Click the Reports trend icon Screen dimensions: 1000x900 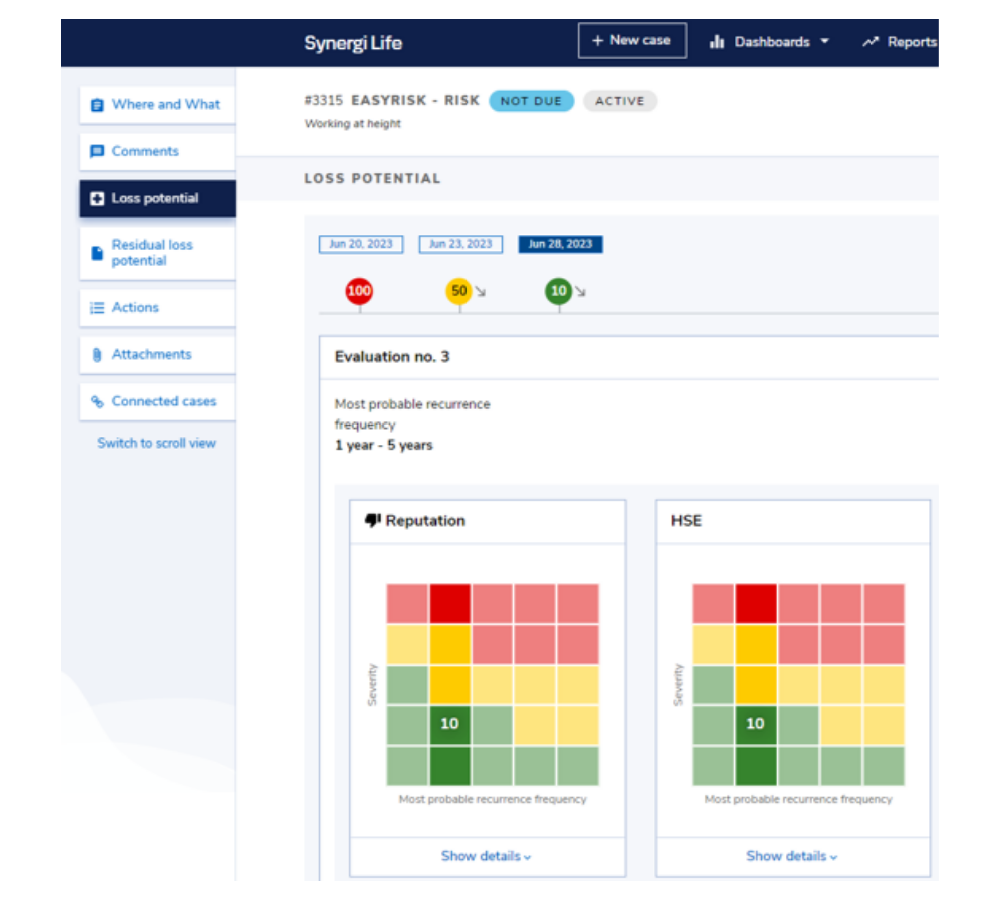pyautogui.click(x=869, y=41)
